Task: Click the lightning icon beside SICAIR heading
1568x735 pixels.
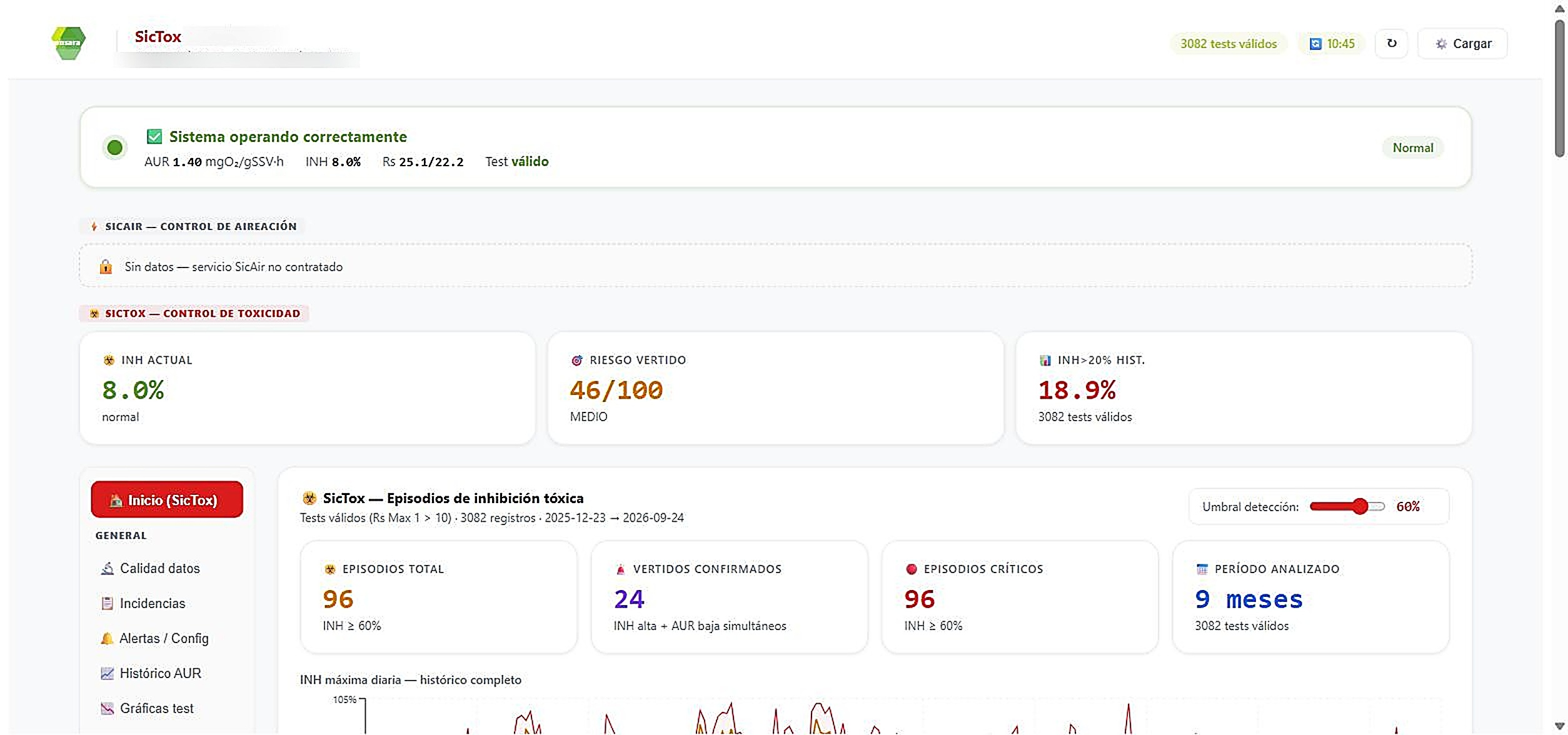Action: tap(94, 226)
